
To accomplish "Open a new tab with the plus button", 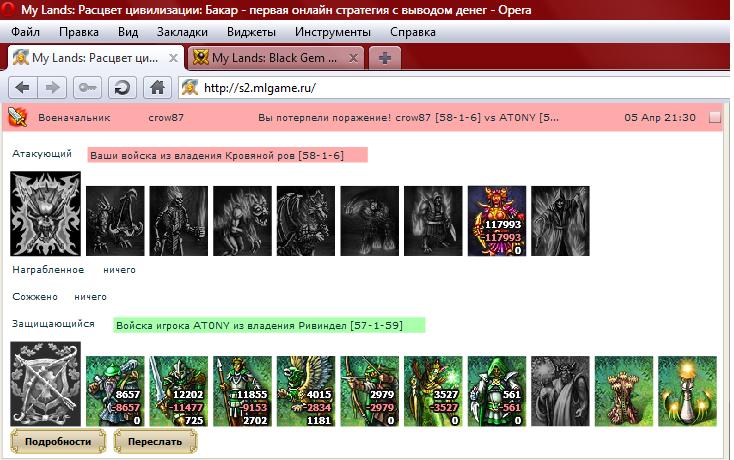I will tap(385, 58).
